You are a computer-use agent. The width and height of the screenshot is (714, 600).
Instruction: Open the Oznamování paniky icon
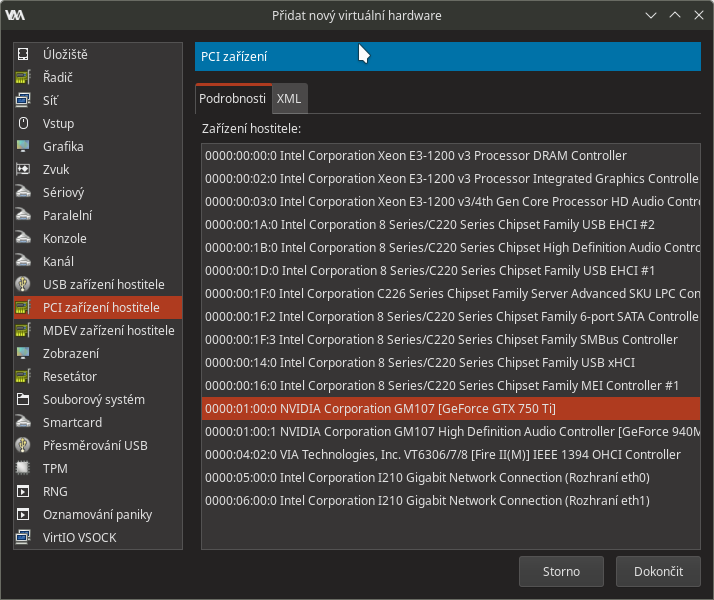point(23,514)
